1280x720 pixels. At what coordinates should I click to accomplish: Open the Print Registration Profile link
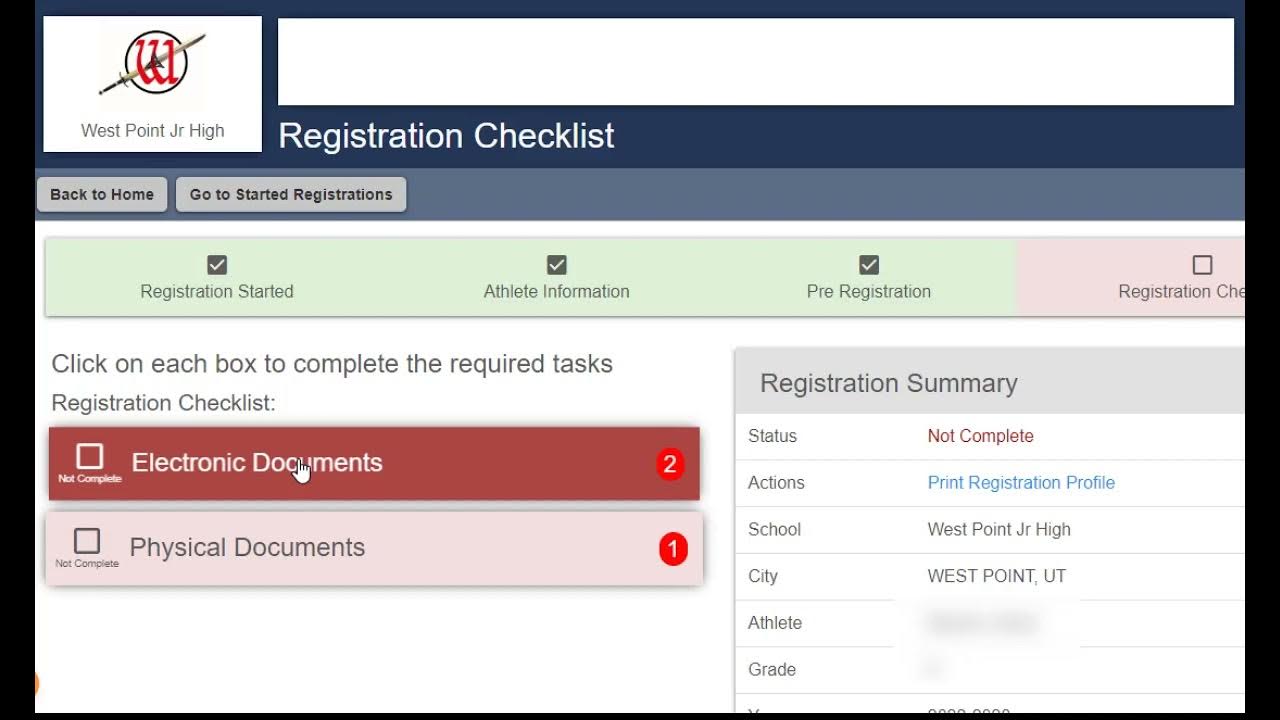click(1021, 483)
